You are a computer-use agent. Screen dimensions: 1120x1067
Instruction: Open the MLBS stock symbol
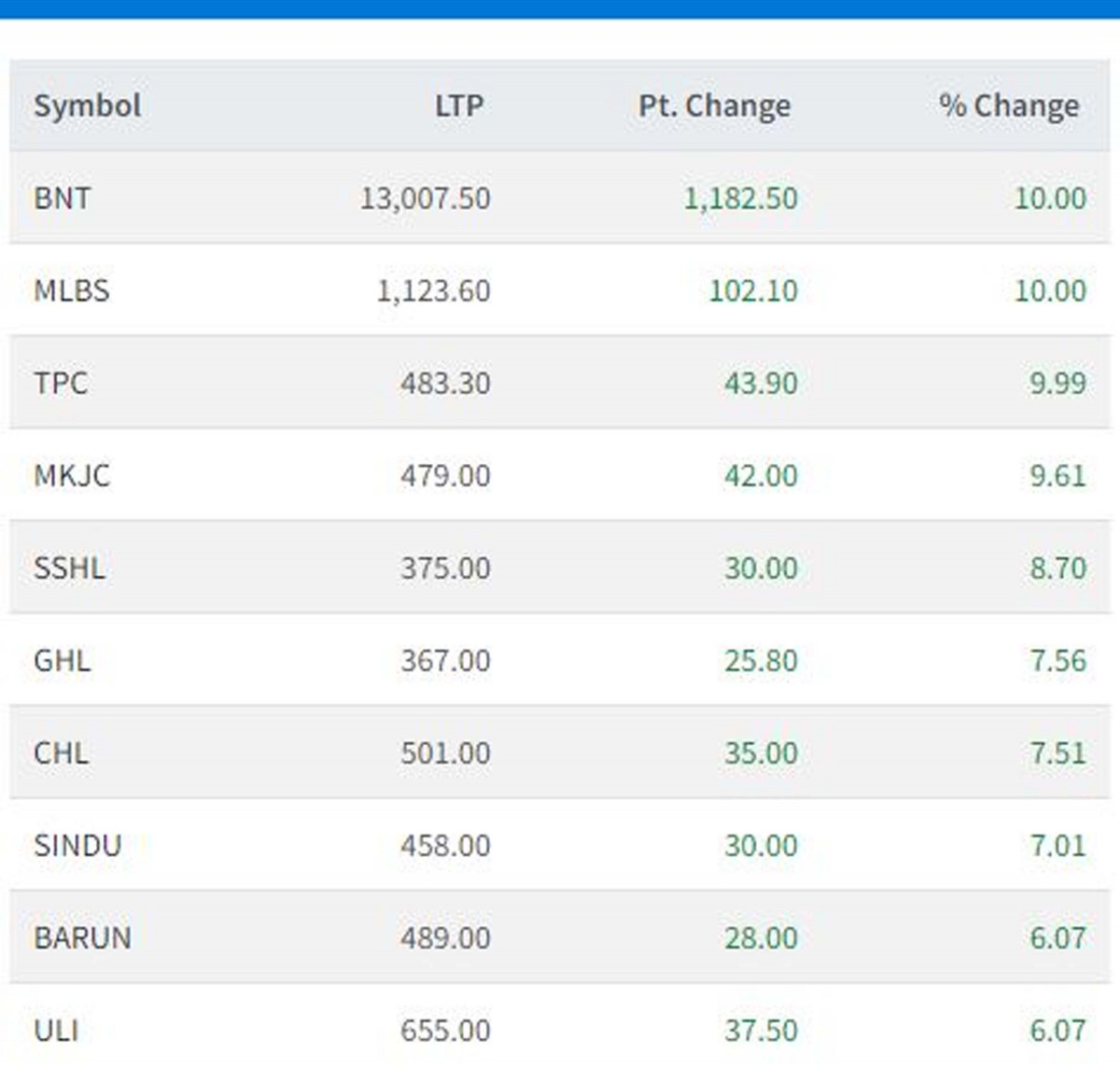(x=72, y=290)
